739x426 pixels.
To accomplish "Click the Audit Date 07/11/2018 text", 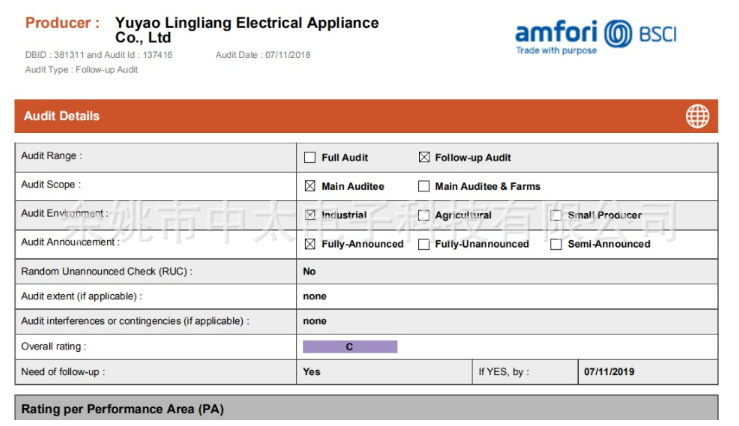I will coord(263,55).
